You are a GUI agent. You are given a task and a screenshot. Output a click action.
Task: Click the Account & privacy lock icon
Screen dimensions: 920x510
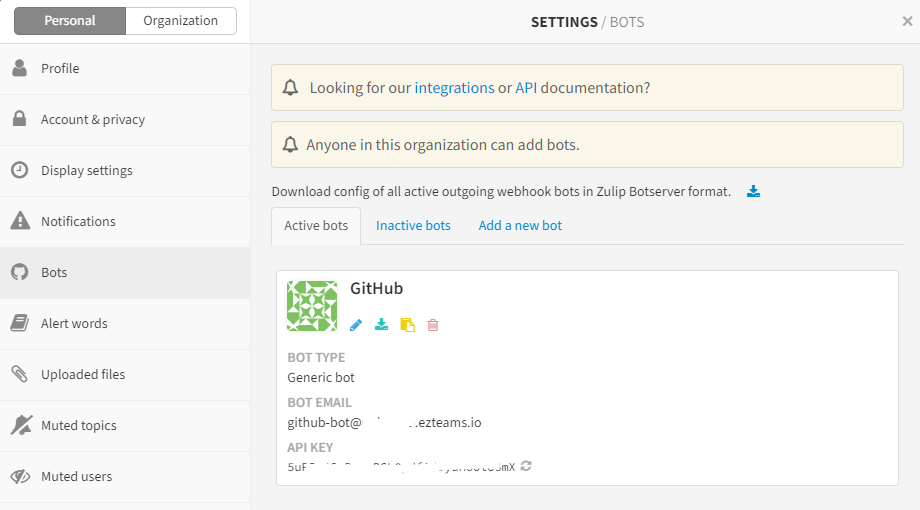(19, 119)
